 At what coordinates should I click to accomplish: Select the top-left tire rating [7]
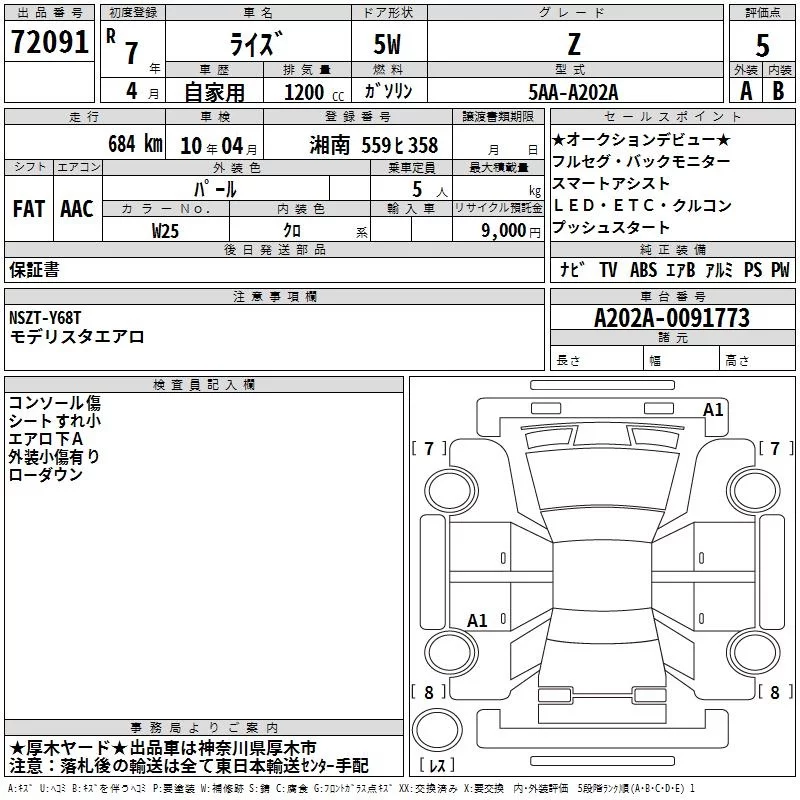pos(429,449)
